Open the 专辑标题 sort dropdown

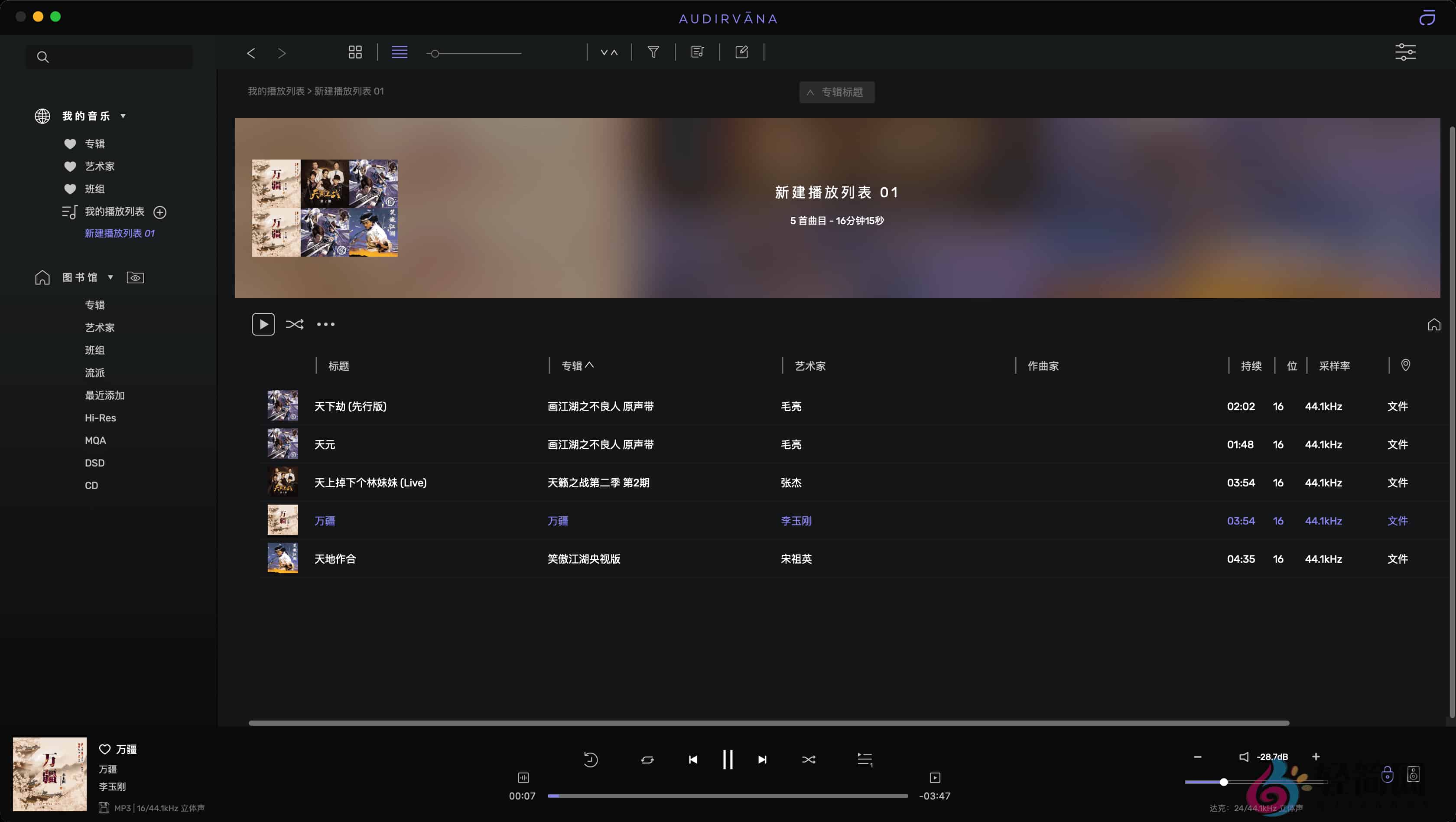click(x=836, y=92)
